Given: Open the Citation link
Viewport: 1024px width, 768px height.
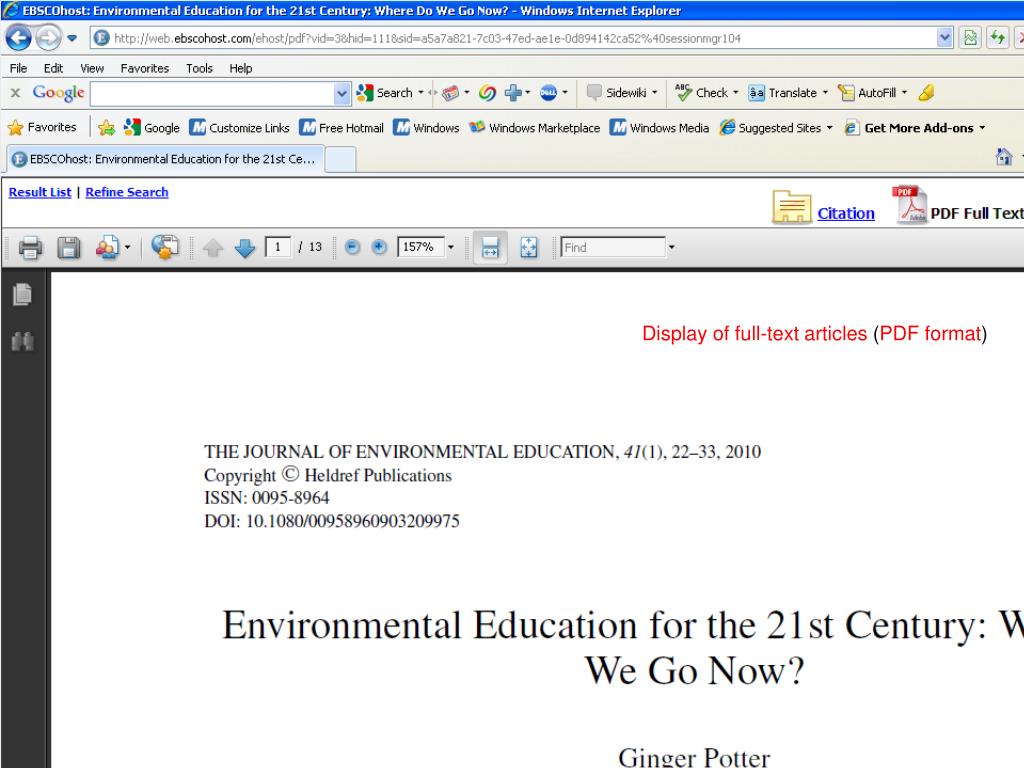Looking at the screenshot, I should coord(846,213).
